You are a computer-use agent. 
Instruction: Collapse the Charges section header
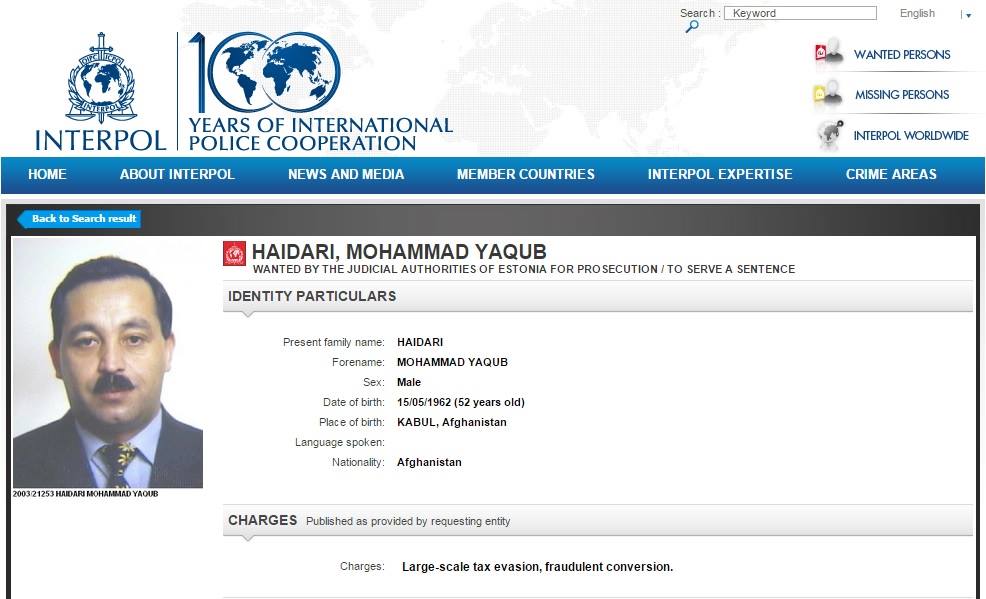(597, 520)
